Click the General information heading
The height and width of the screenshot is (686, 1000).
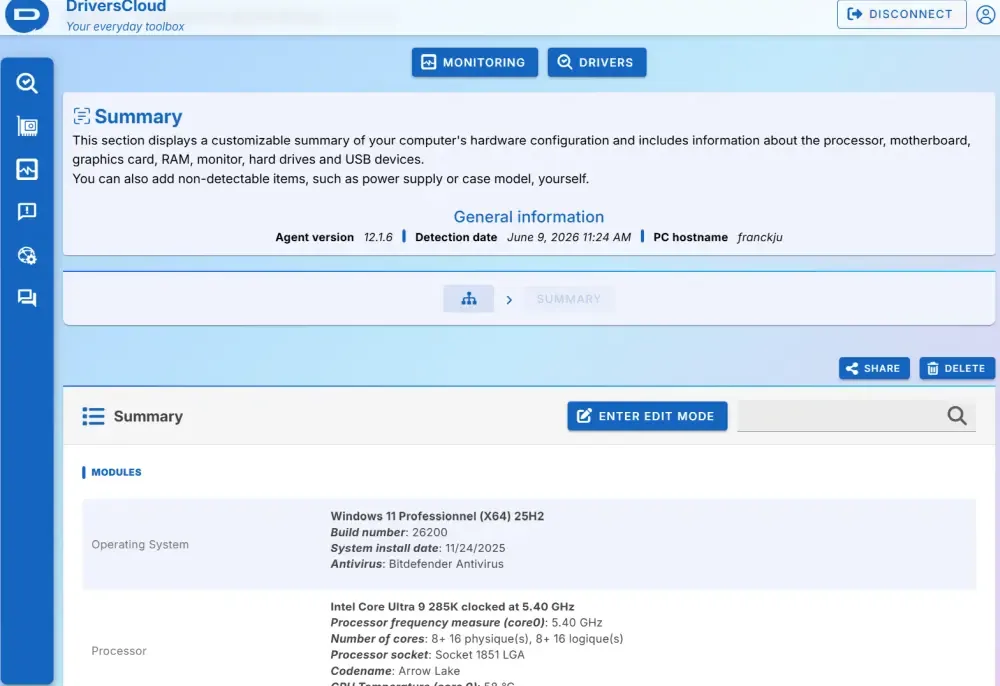(x=529, y=217)
